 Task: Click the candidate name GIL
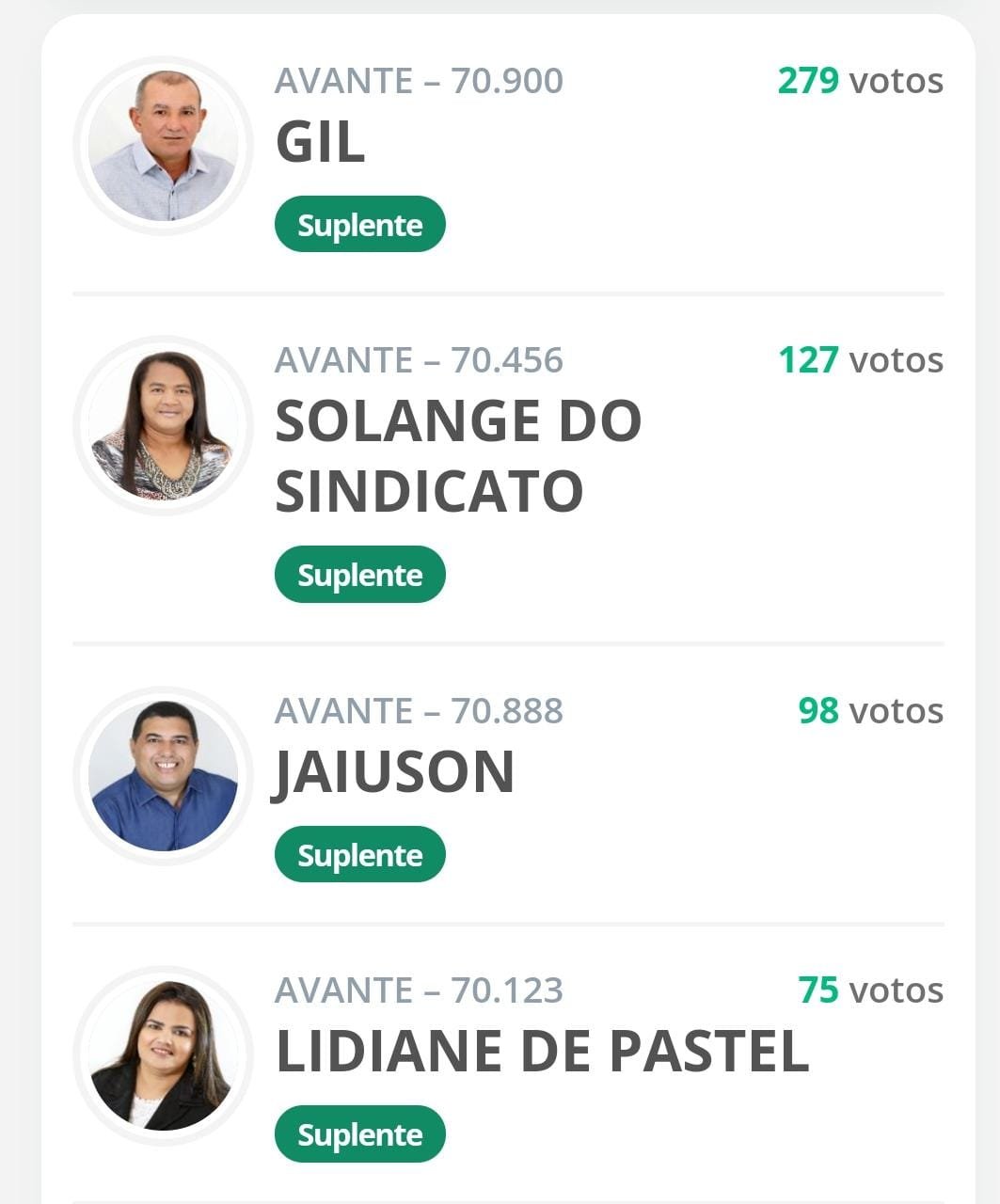(x=320, y=143)
